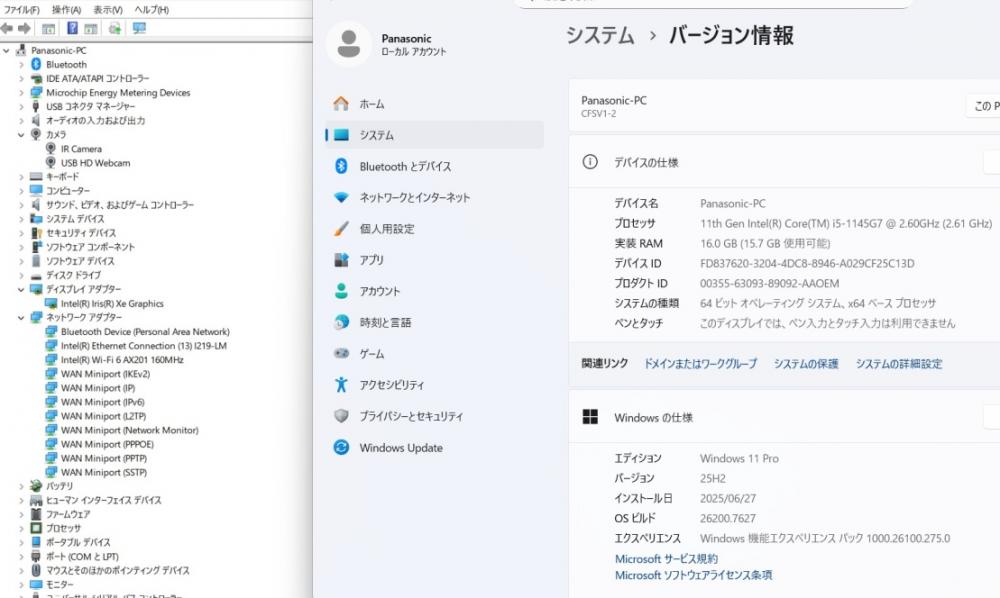Expand the キーボード category
The width and height of the screenshot is (1000, 598).
pyautogui.click(x=21, y=177)
